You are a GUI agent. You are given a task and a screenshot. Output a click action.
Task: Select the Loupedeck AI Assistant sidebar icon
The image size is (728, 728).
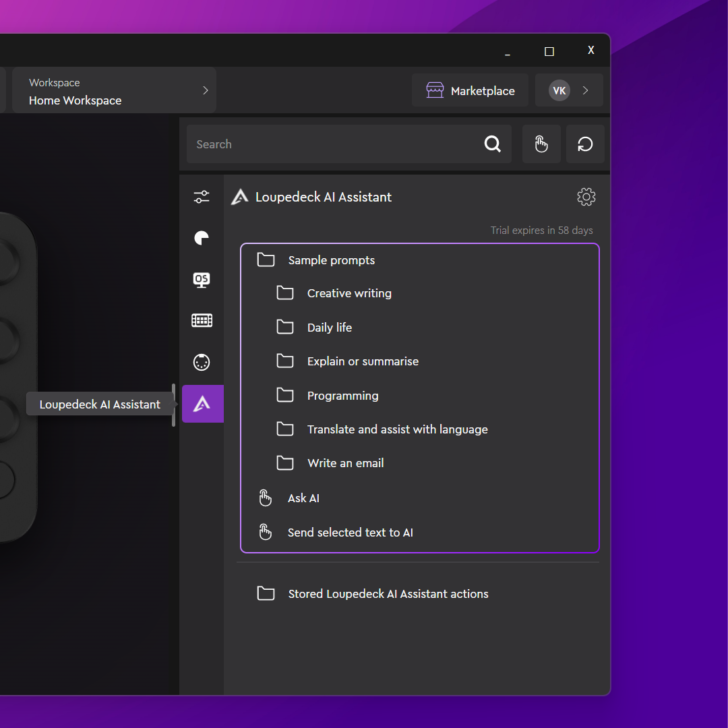point(203,404)
